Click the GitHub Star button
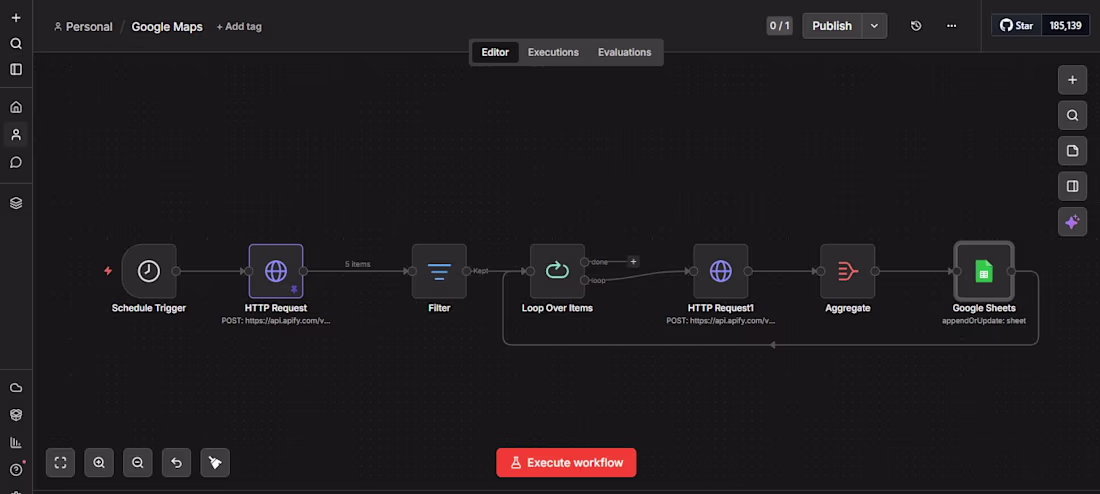The image size is (1100, 494). [x=1017, y=25]
